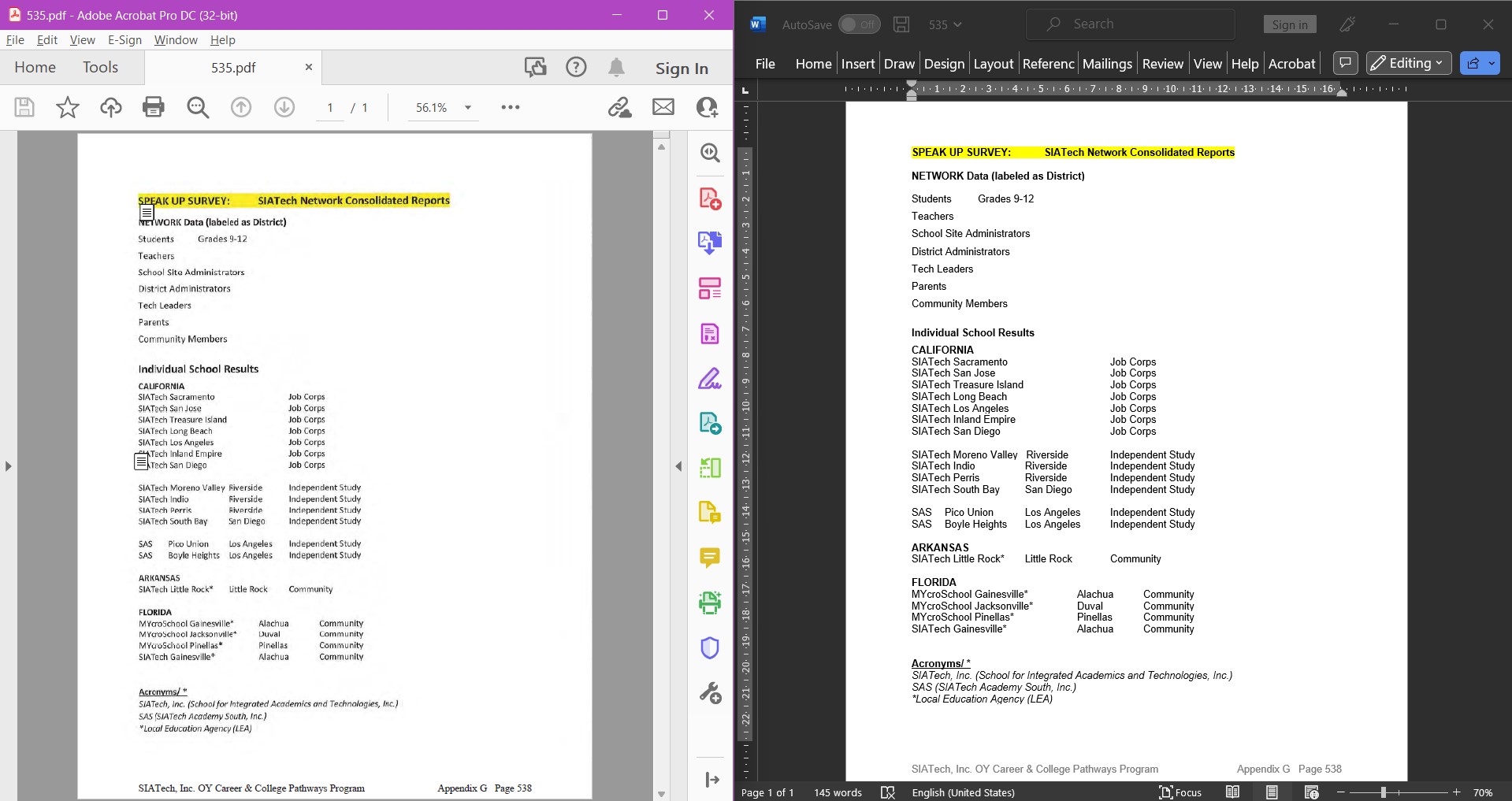Viewport: 1512px width, 801px height.
Task: Open the Acrobat page view zoom icon in sidebar
Action: (x=710, y=153)
